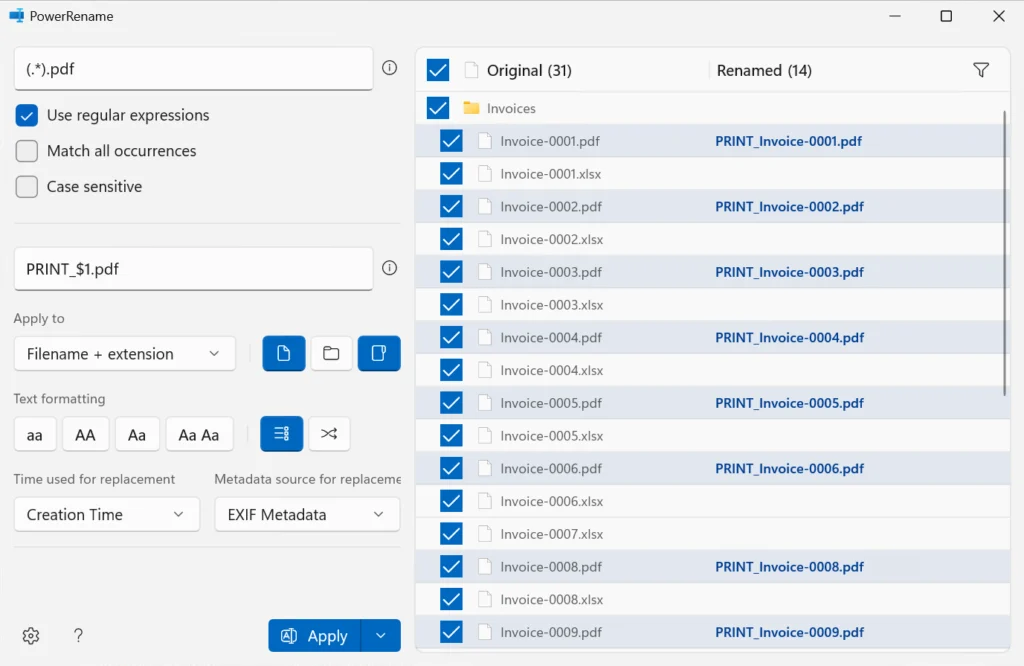Uncheck the Invoice-0007.xlsx checkbox

click(451, 533)
